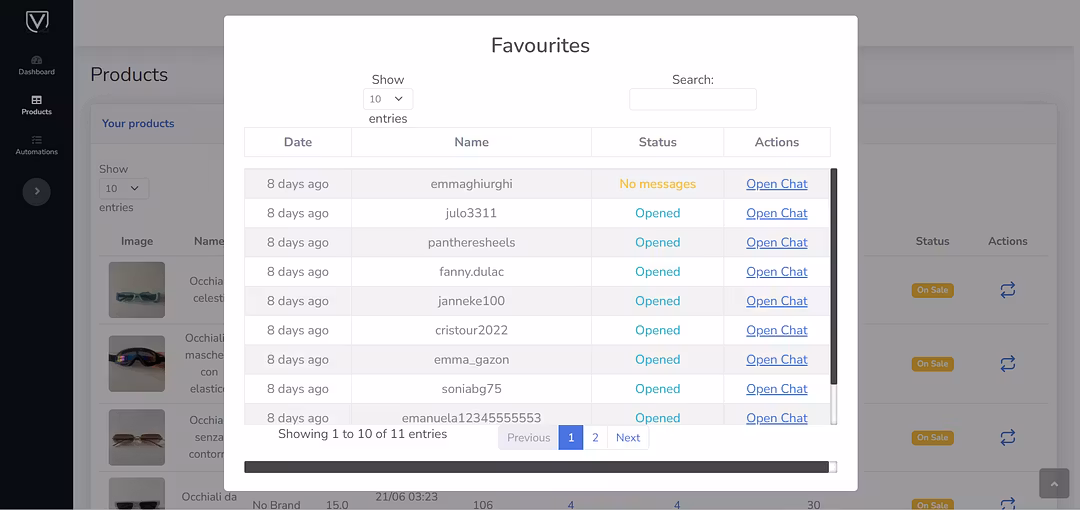The height and width of the screenshot is (510, 1080).
Task: Click the refresh icon for first product
Action: click(1007, 290)
